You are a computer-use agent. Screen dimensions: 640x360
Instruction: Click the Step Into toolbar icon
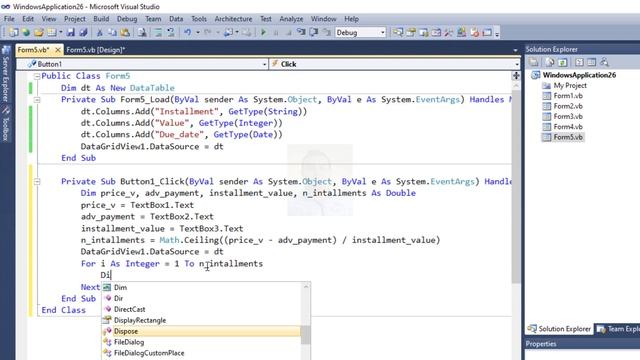point(301,32)
